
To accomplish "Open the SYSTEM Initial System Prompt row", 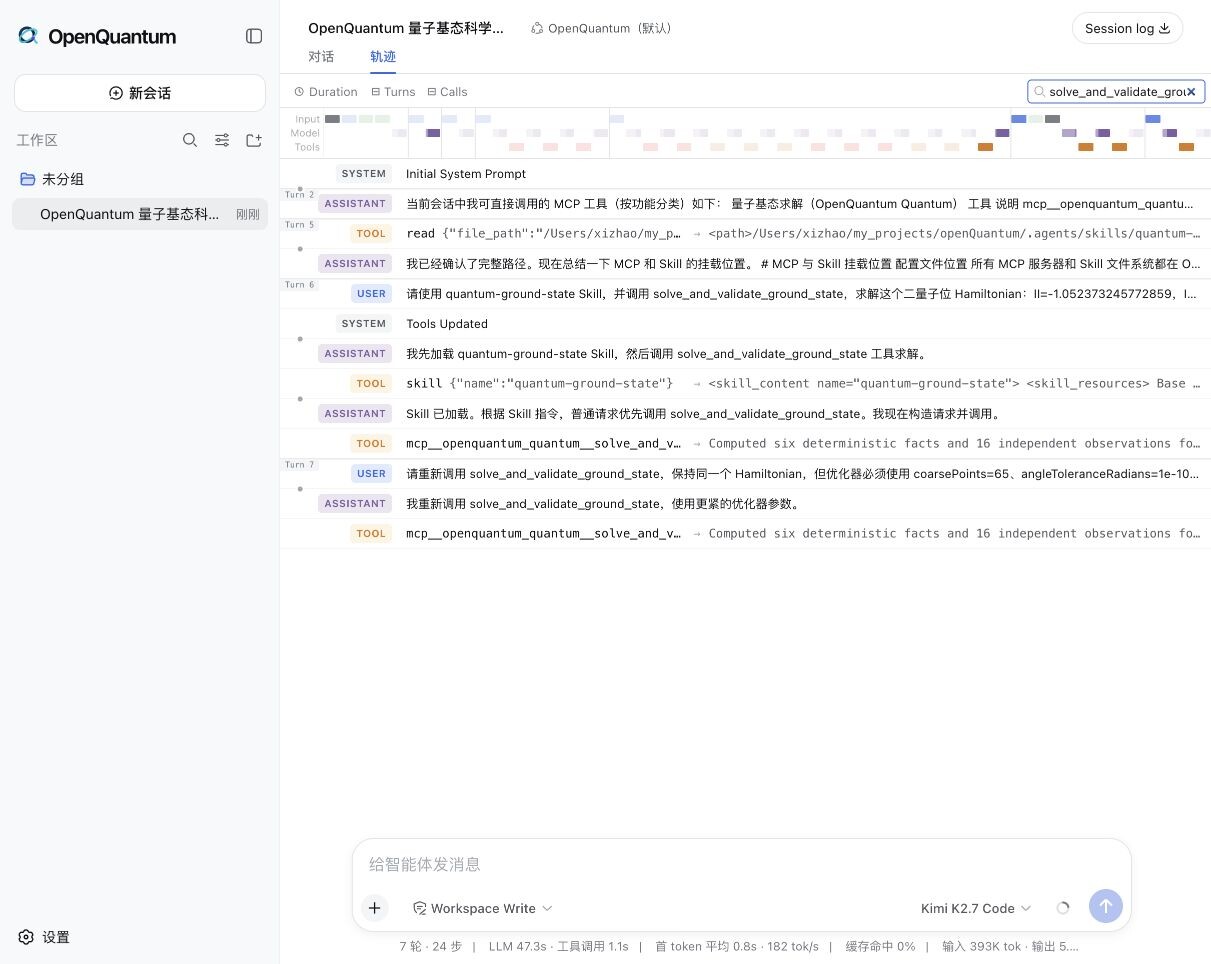I will [745, 174].
